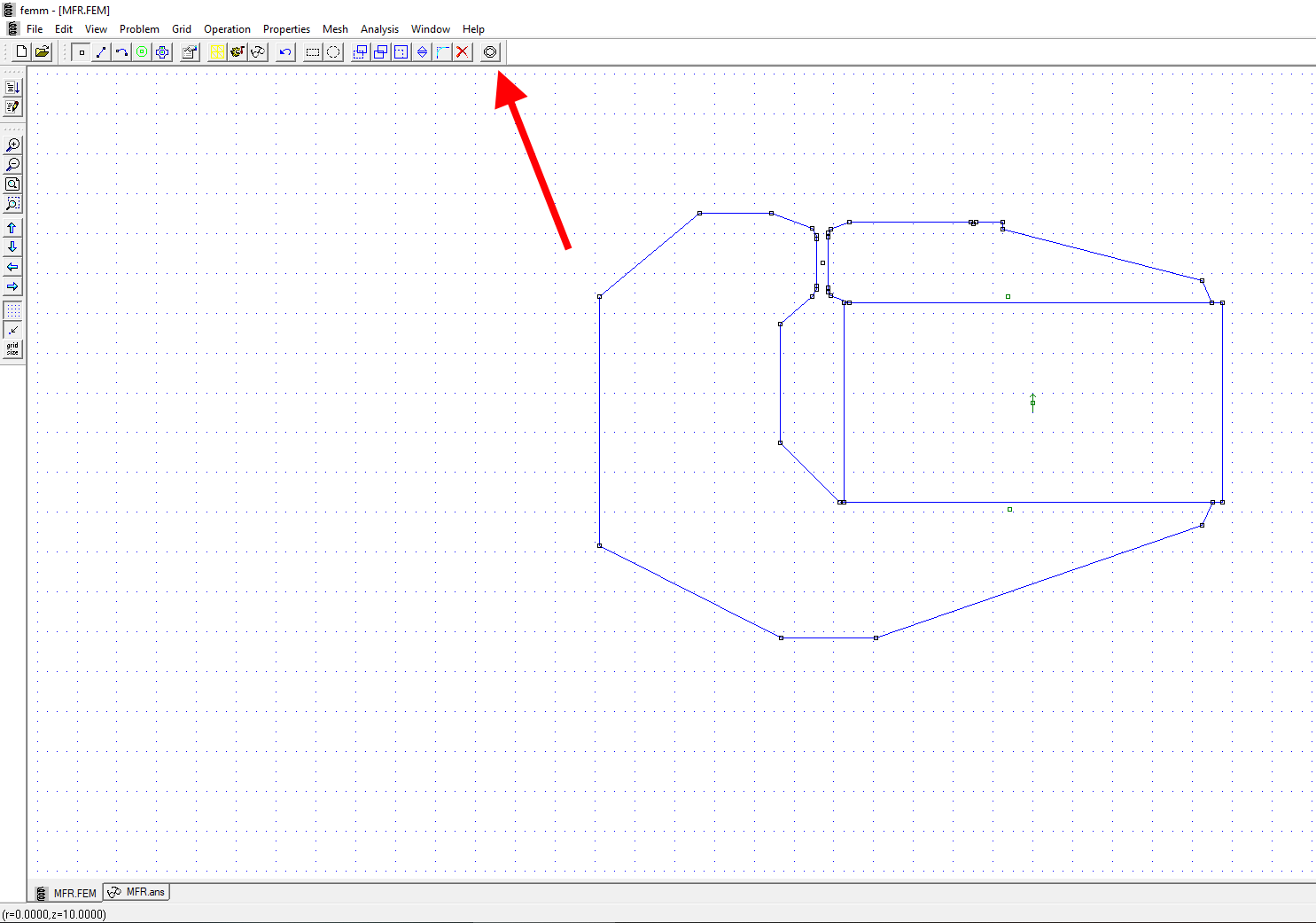Viewport: 1316px width, 923px height.
Task: Open the Properties menu
Action: [x=286, y=29]
